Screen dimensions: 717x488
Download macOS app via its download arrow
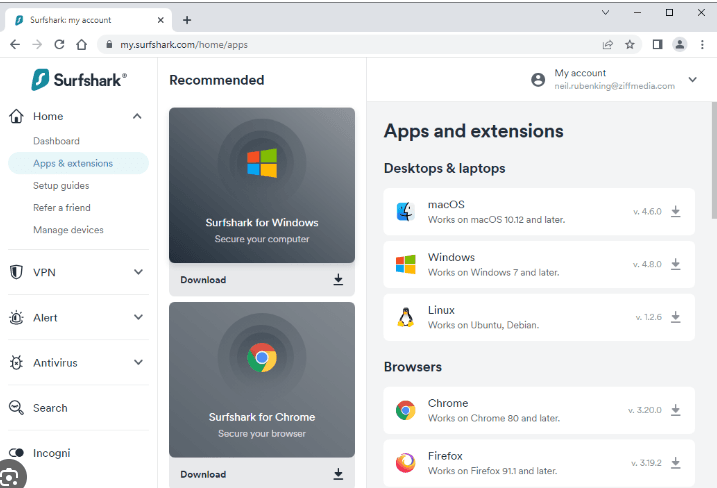[x=675, y=211]
